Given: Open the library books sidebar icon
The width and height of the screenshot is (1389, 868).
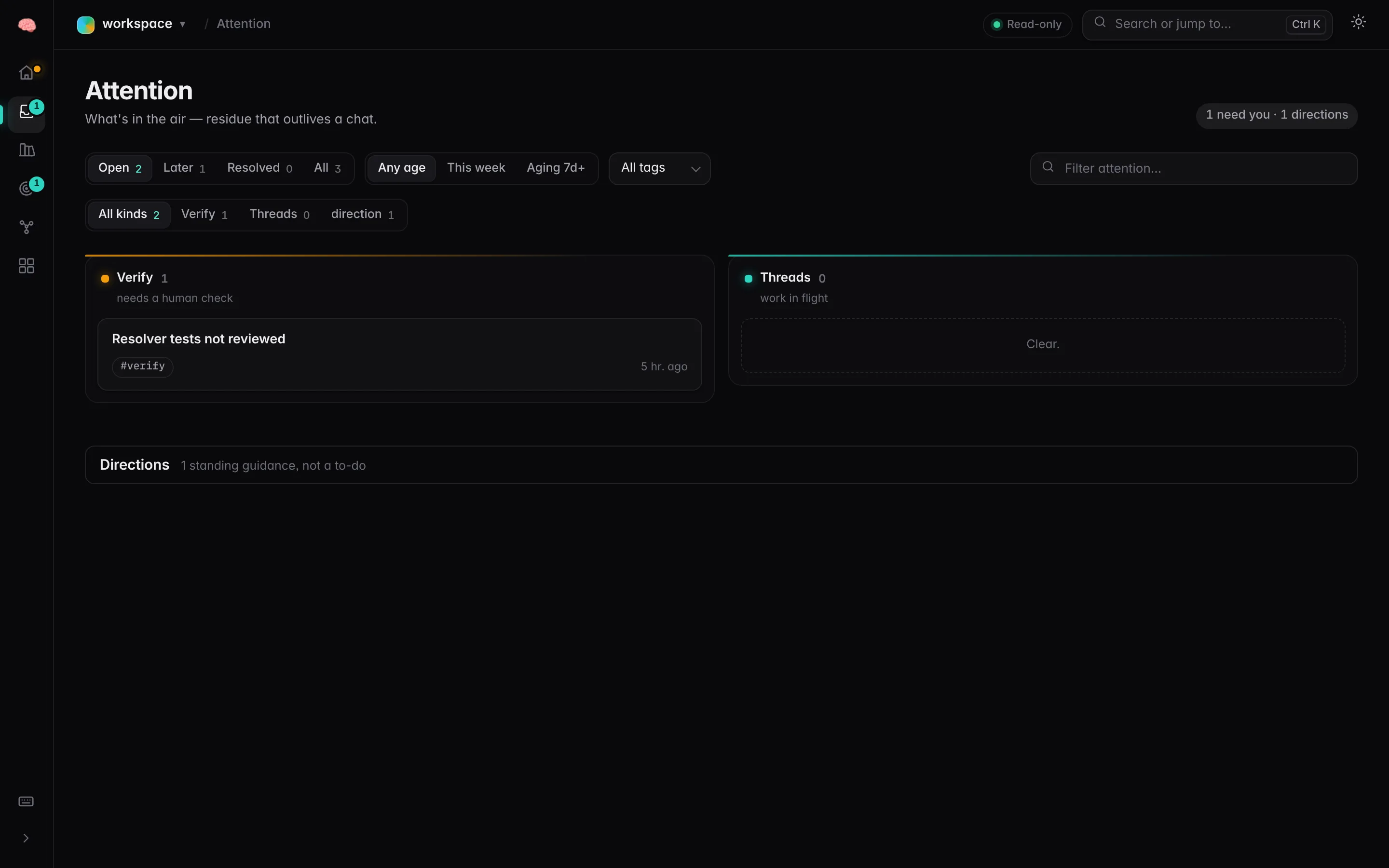Looking at the screenshot, I should click(27, 150).
